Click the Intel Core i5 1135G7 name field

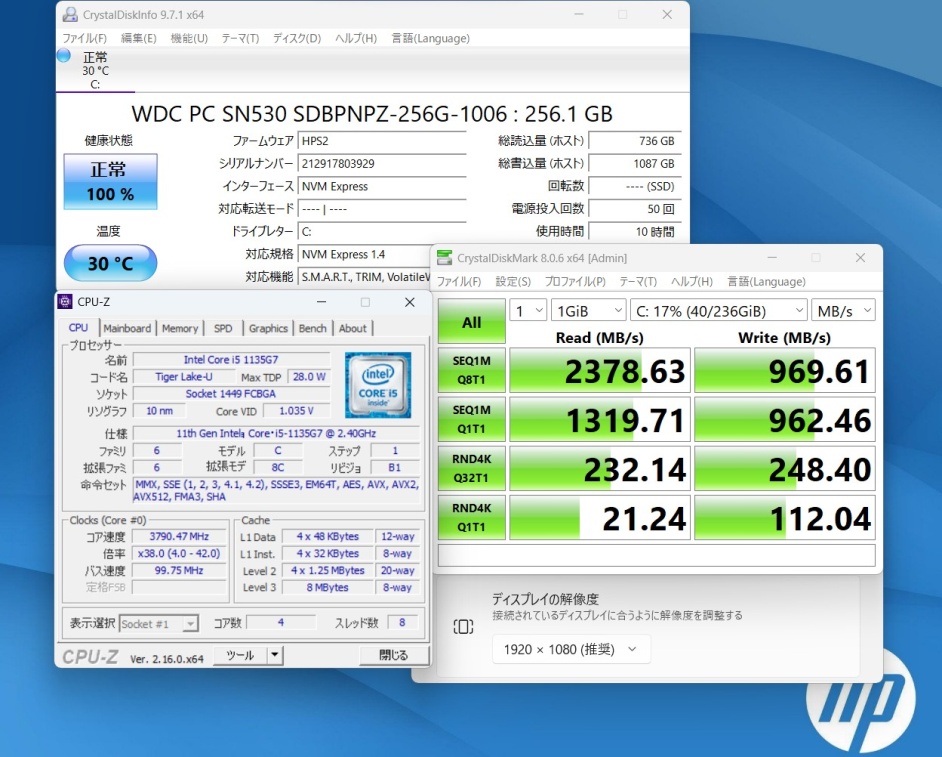pos(231,359)
